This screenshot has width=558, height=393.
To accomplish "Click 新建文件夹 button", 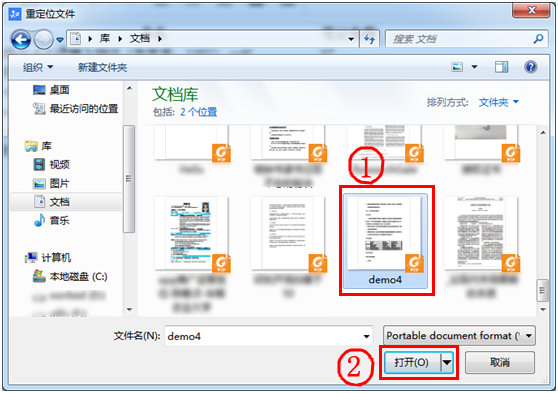I will (102, 67).
